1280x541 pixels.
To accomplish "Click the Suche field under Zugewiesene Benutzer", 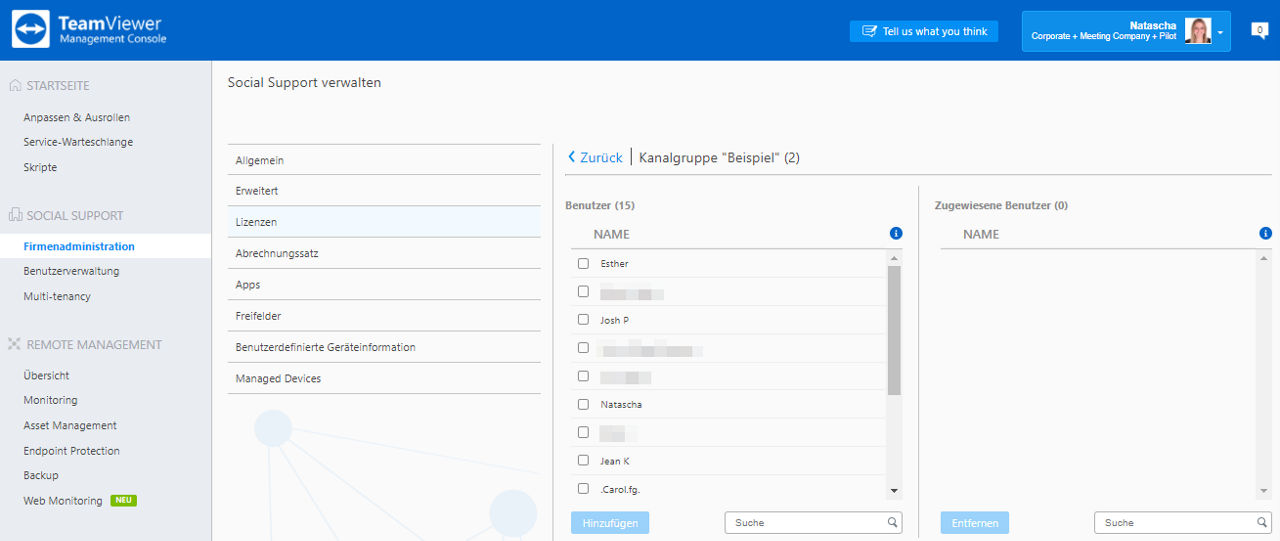I will [x=1183, y=522].
